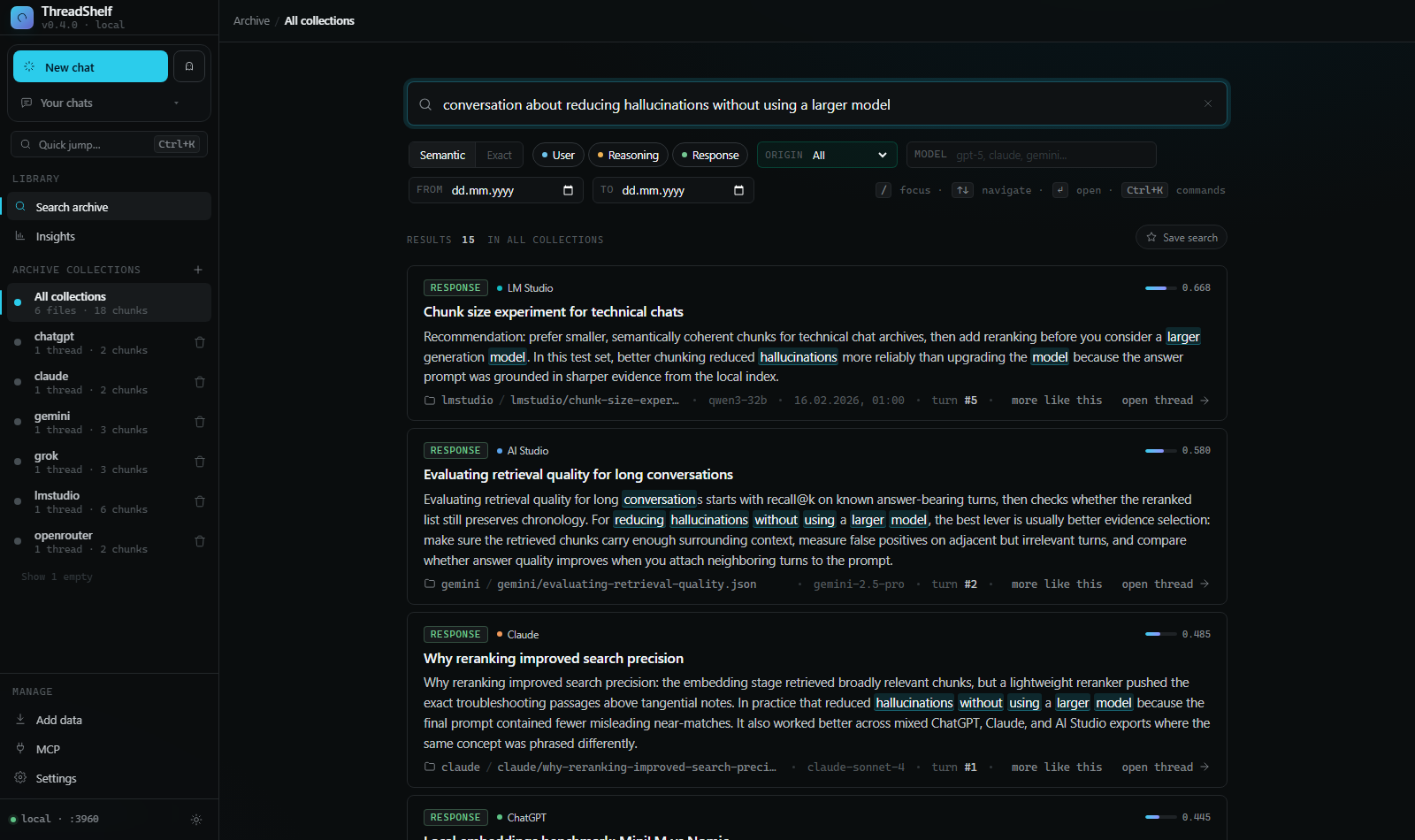Click the ThreadShelf logo icon
1415x840 pixels.
pyautogui.click(x=22, y=17)
